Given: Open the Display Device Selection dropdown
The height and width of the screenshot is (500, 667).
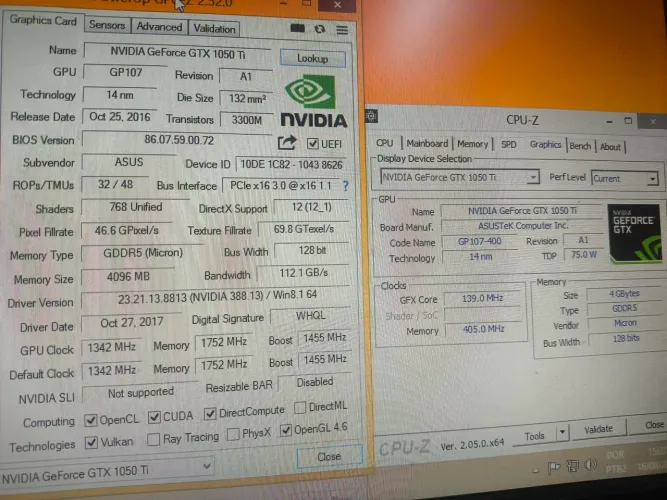Looking at the screenshot, I should point(533,177).
